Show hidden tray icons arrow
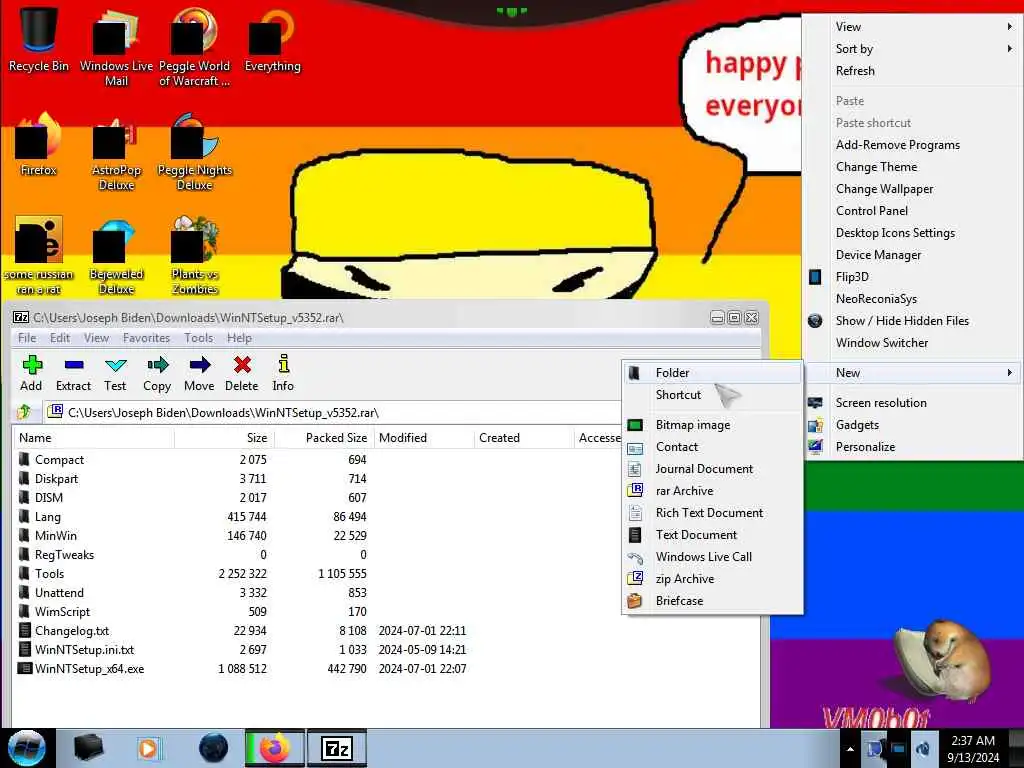The width and height of the screenshot is (1024, 768). pos(850,749)
